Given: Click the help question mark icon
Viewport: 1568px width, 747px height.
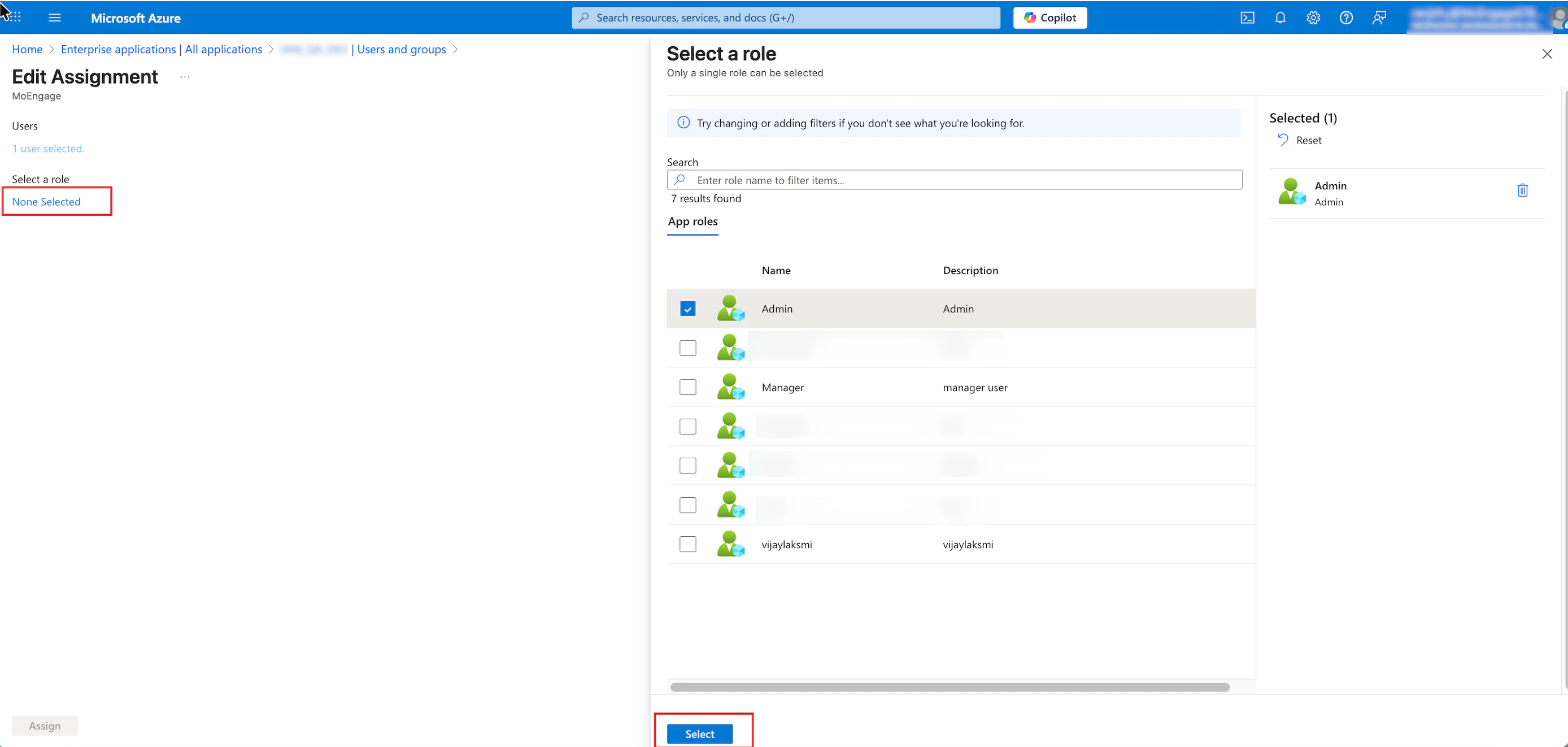Looking at the screenshot, I should coord(1346,18).
